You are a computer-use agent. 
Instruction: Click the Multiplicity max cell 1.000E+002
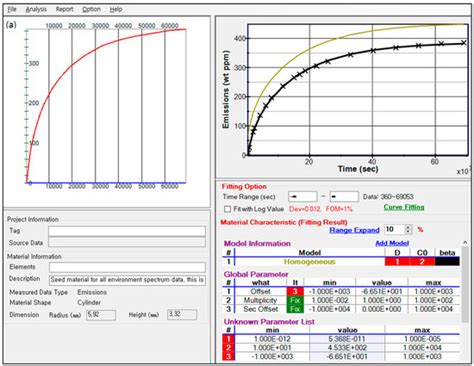[x=434, y=300]
